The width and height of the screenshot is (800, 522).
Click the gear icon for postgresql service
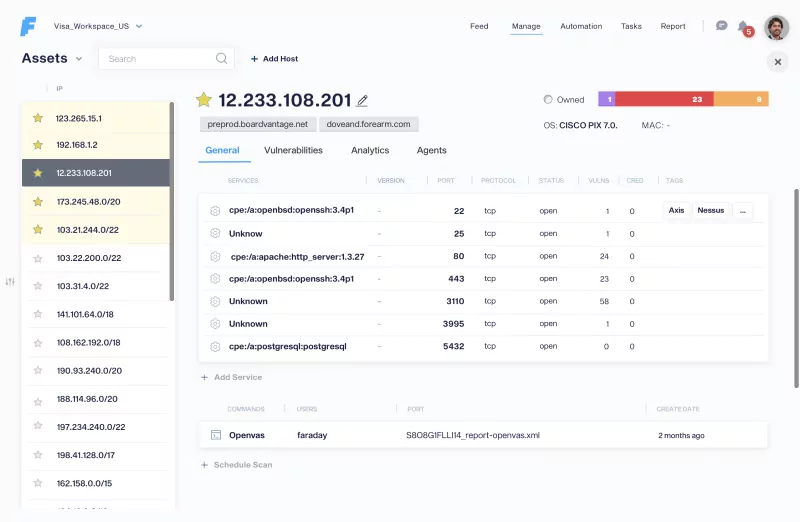214,346
